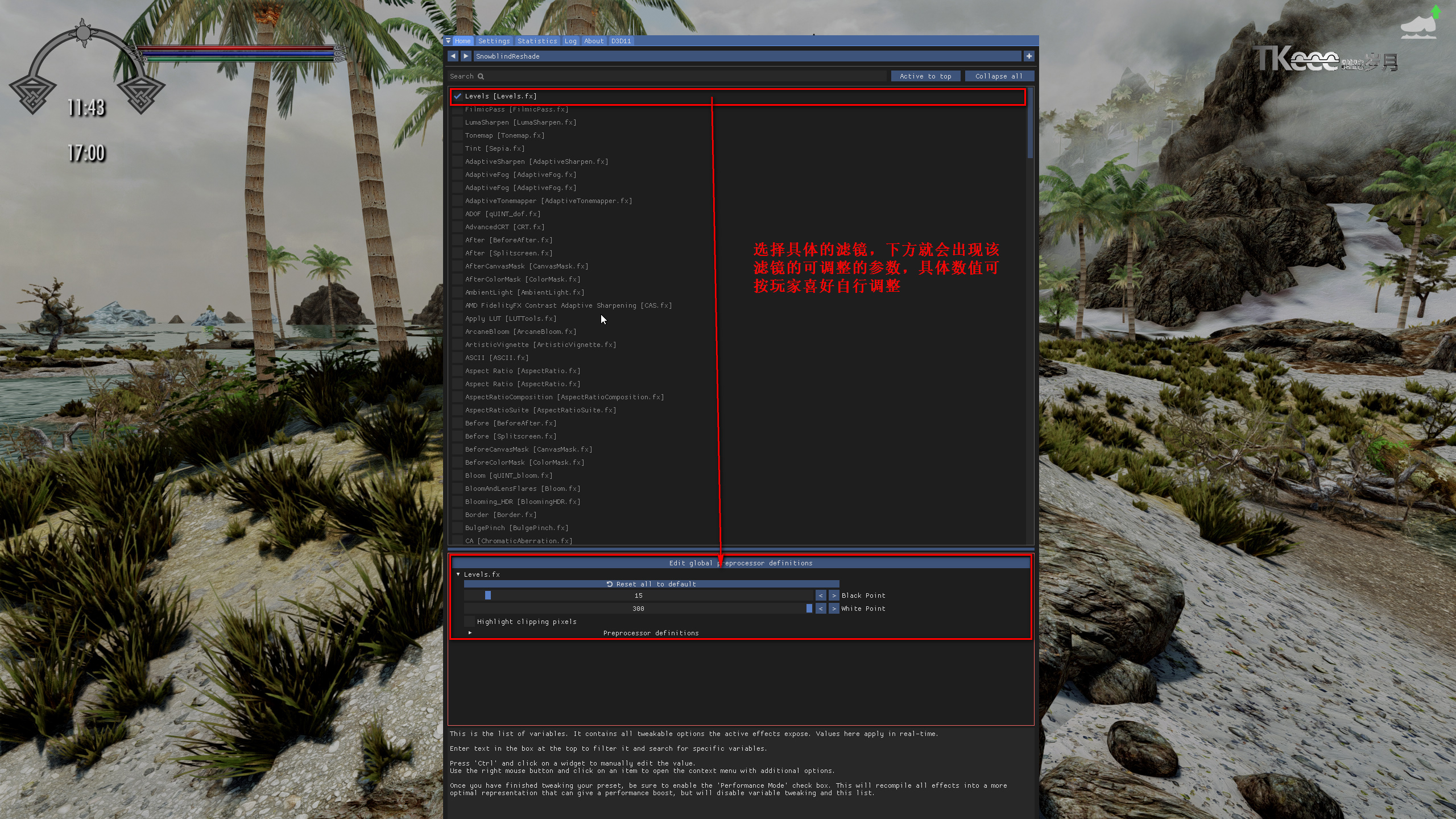Click inside the Search input field

pos(626,76)
